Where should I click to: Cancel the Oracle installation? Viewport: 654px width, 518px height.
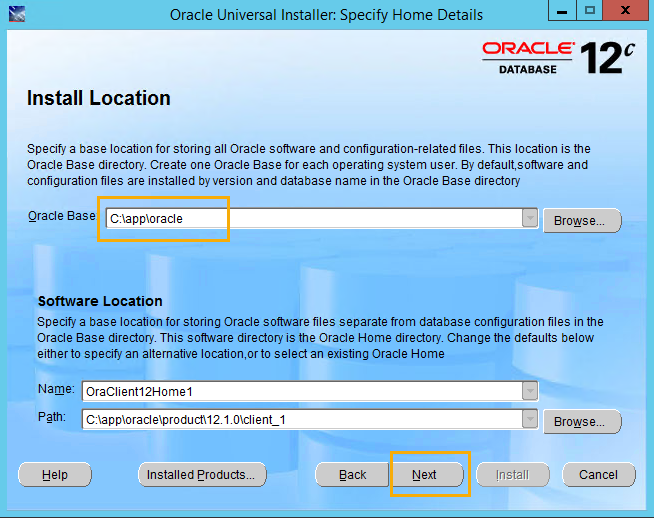tap(599, 475)
